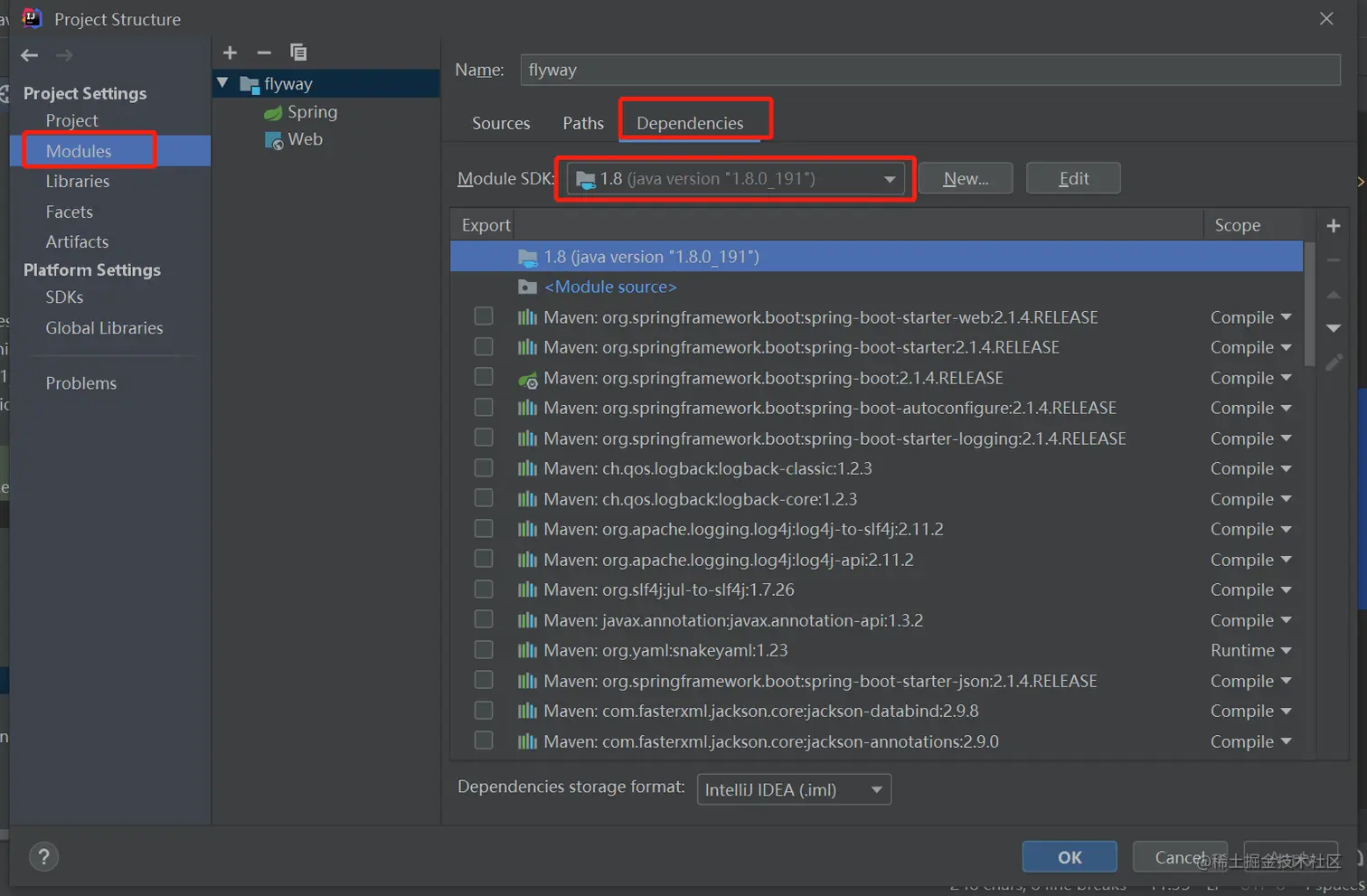Image resolution: width=1367 pixels, height=896 pixels.
Task: Check export for spring-boot-starter-web
Action: pos(484,316)
